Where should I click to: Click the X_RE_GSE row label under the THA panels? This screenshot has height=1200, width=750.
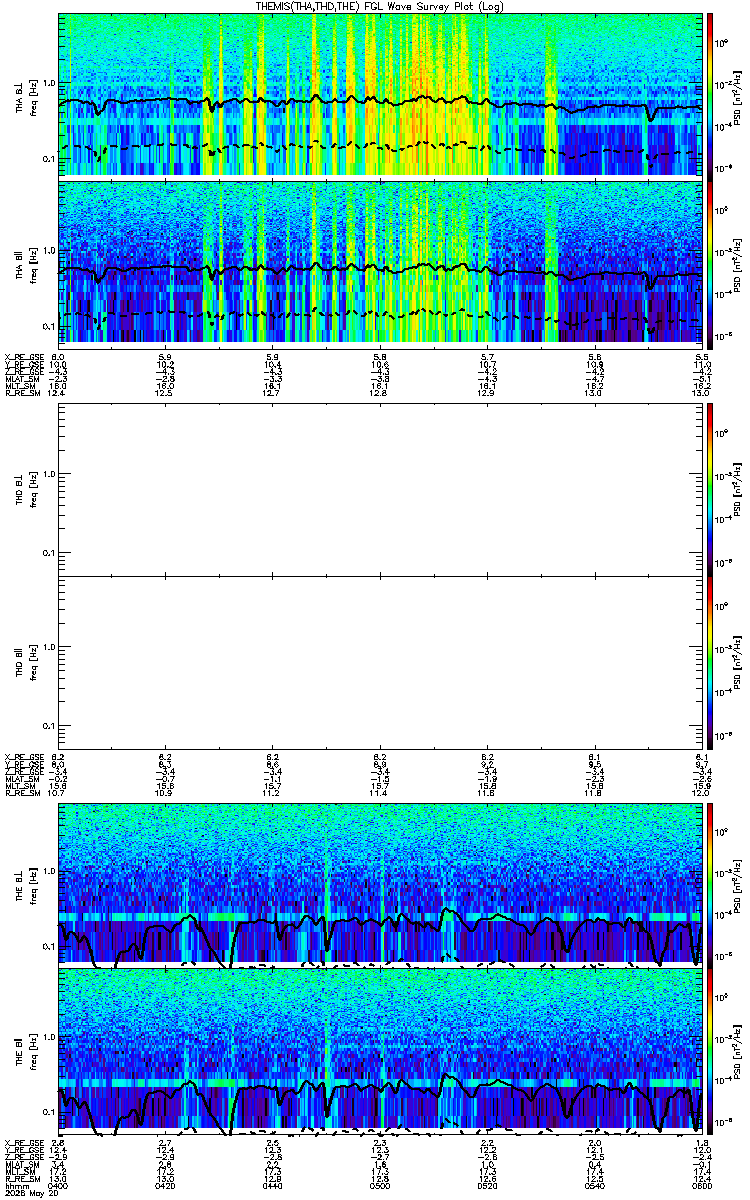pos(22,357)
